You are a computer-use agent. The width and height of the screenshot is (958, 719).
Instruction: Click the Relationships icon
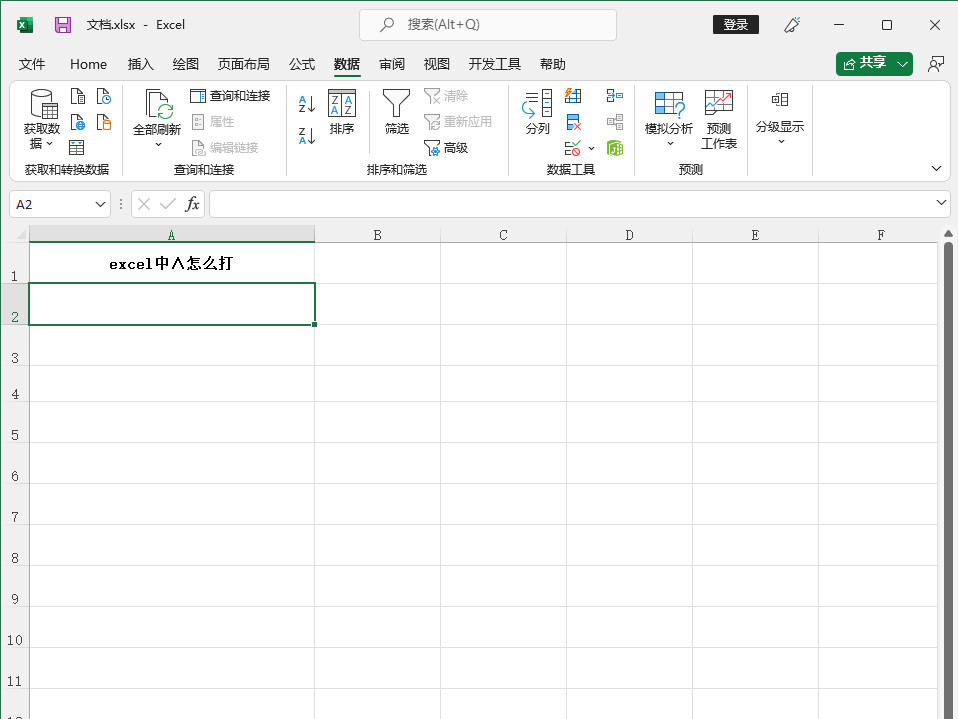615,122
